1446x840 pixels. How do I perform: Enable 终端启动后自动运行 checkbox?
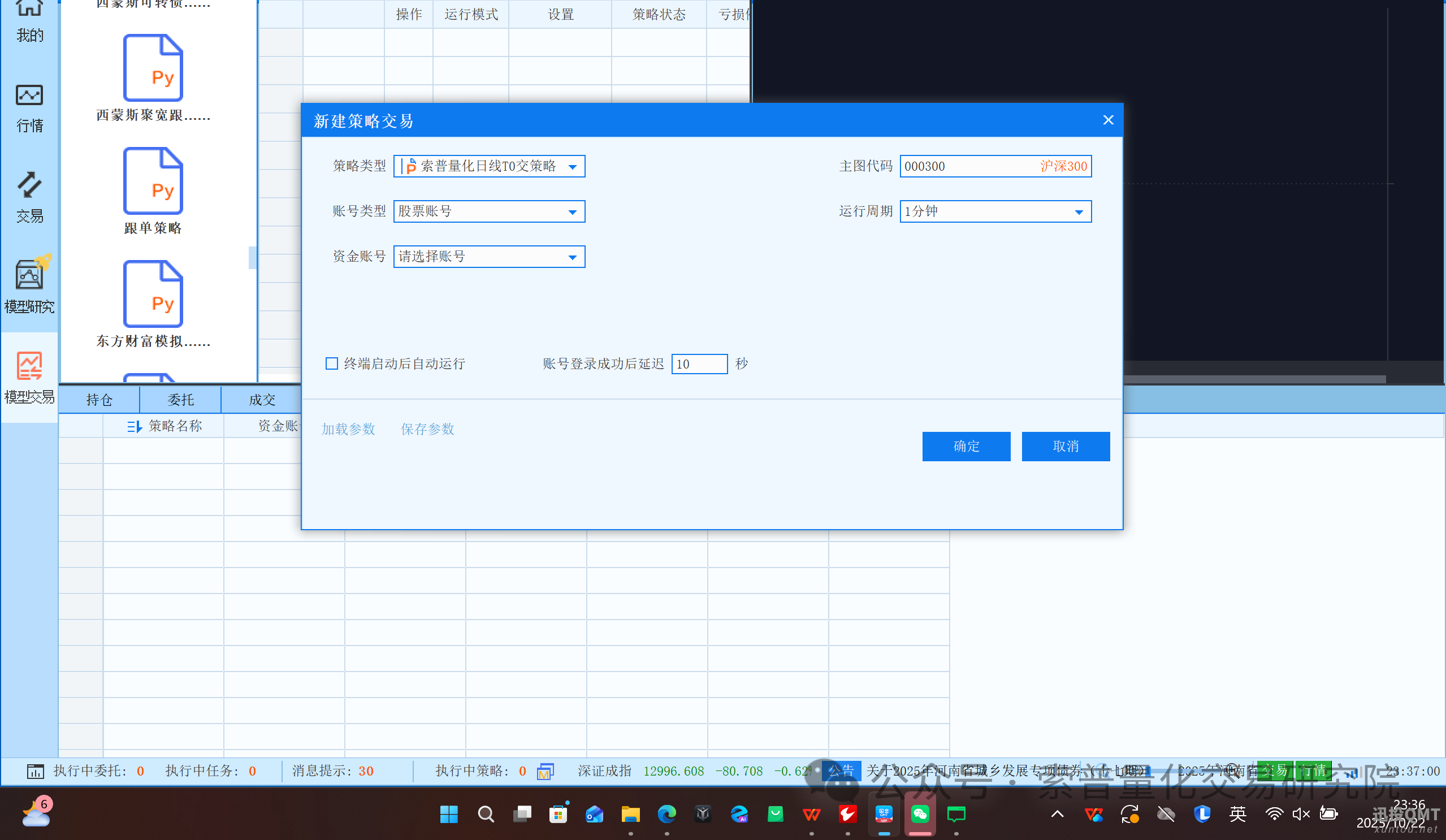[332, 364]
